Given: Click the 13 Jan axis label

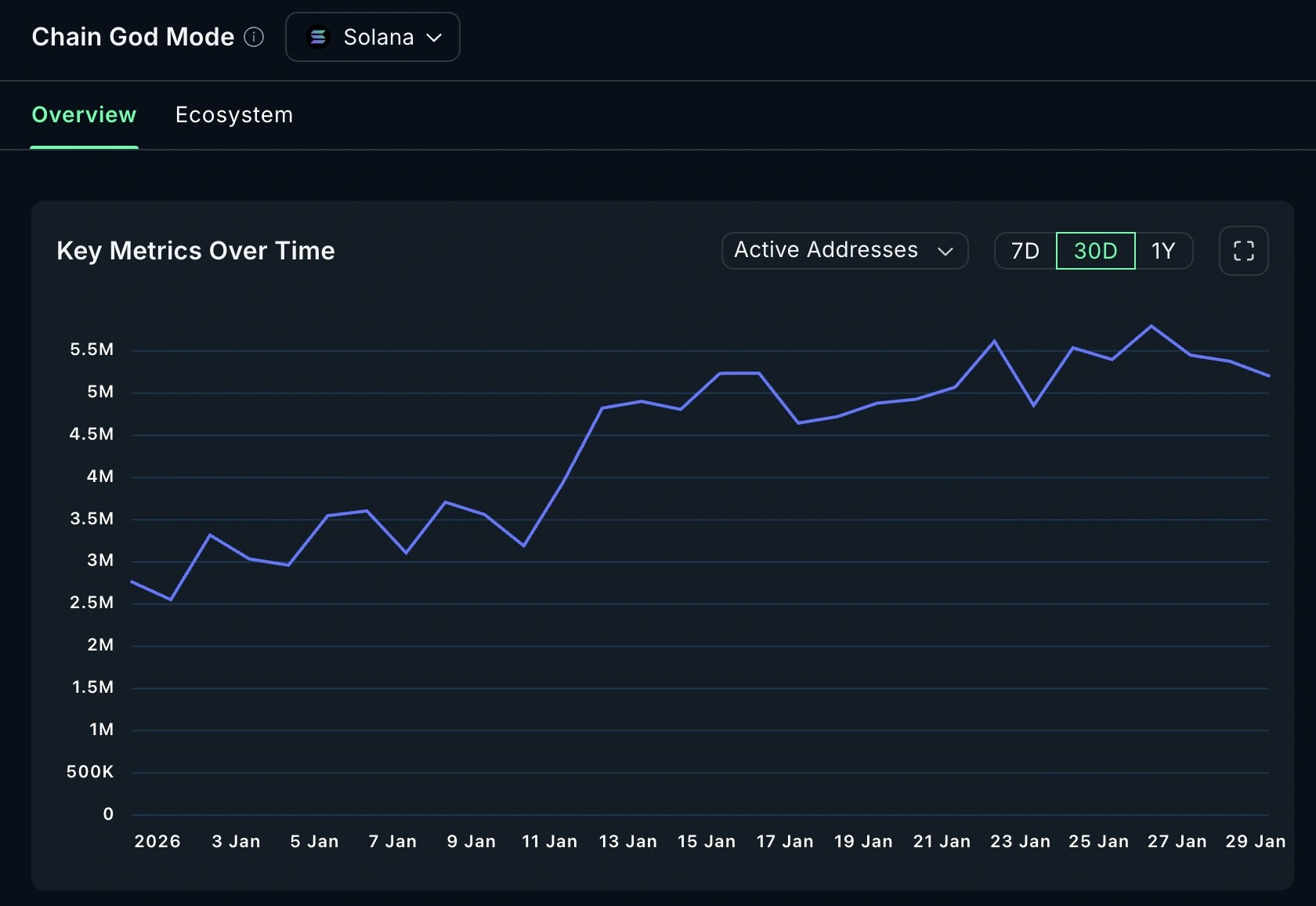Looking at the screenshot, I should coord(627,841).
